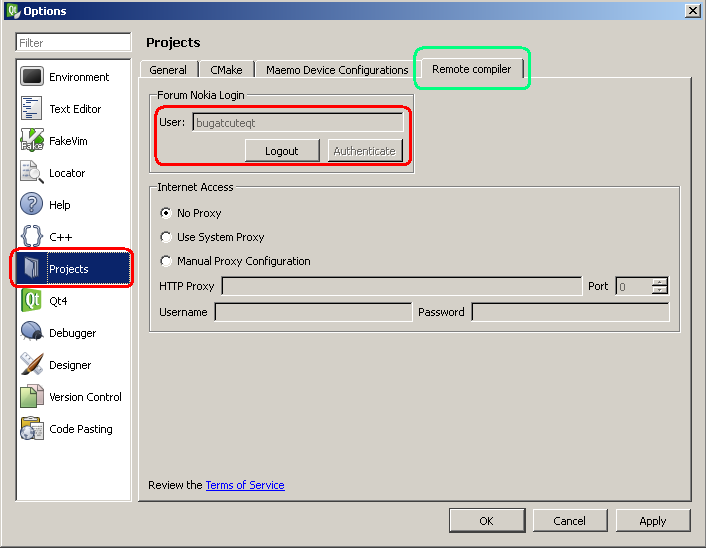Click the Debugger bug icon
Image resolution: width=706 pixels, height=548 pixels.
pos(32,332)
